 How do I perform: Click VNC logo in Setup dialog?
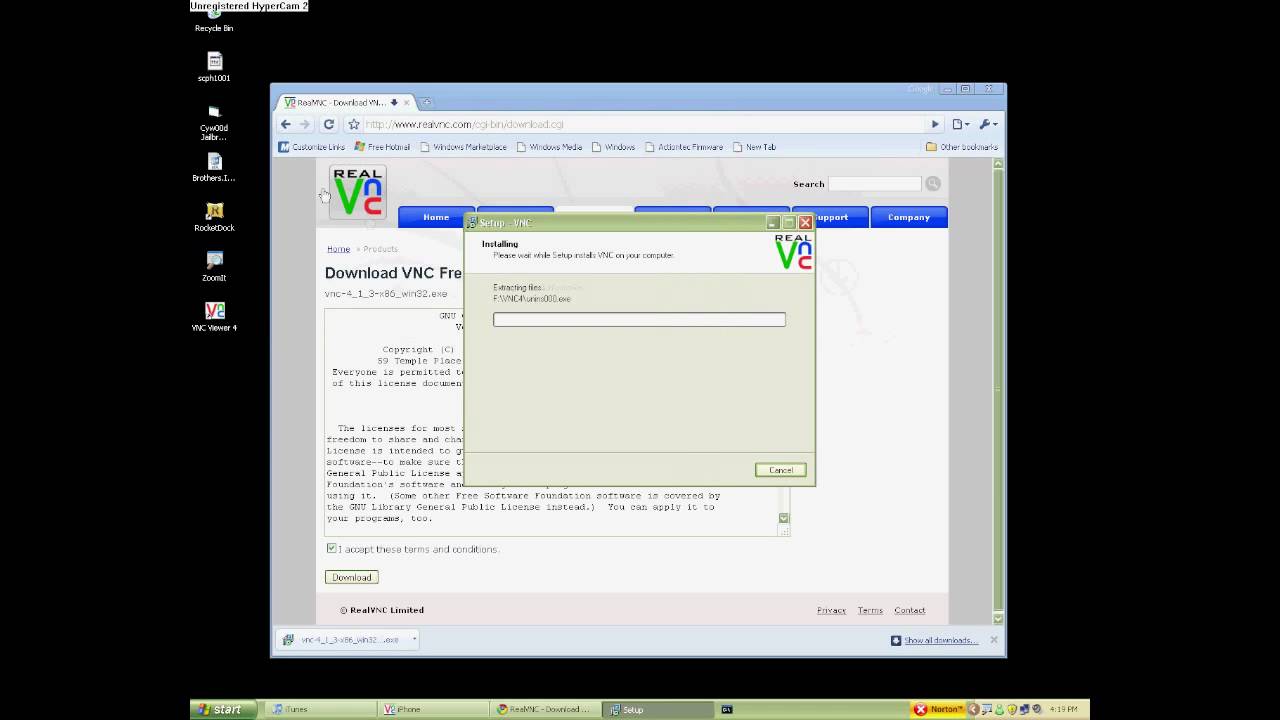coord(794,252)
